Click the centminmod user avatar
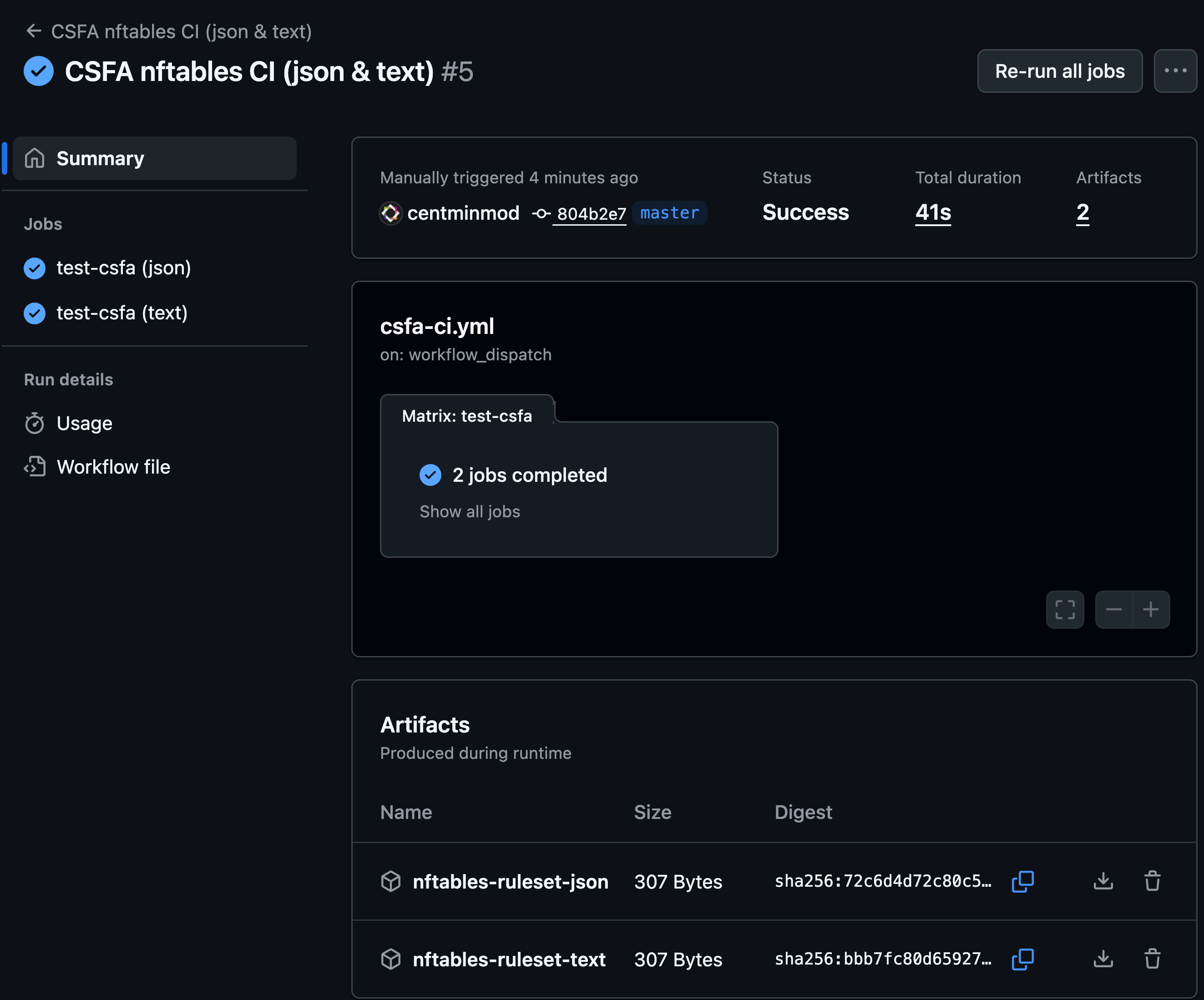1204x1000 pixels. click(x=390, y=213)
